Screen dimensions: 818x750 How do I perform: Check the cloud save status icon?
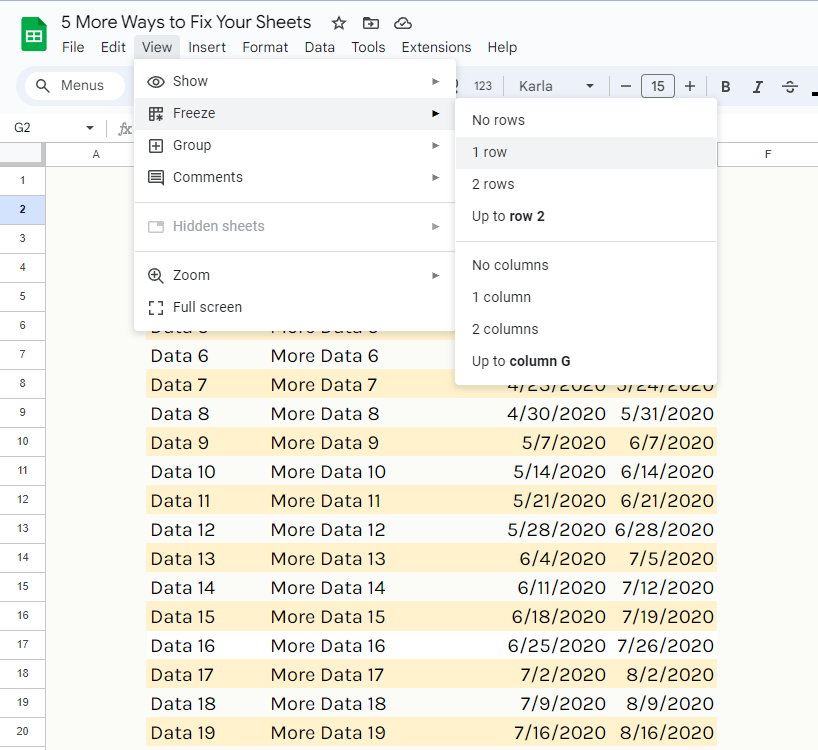click(402, 23)
